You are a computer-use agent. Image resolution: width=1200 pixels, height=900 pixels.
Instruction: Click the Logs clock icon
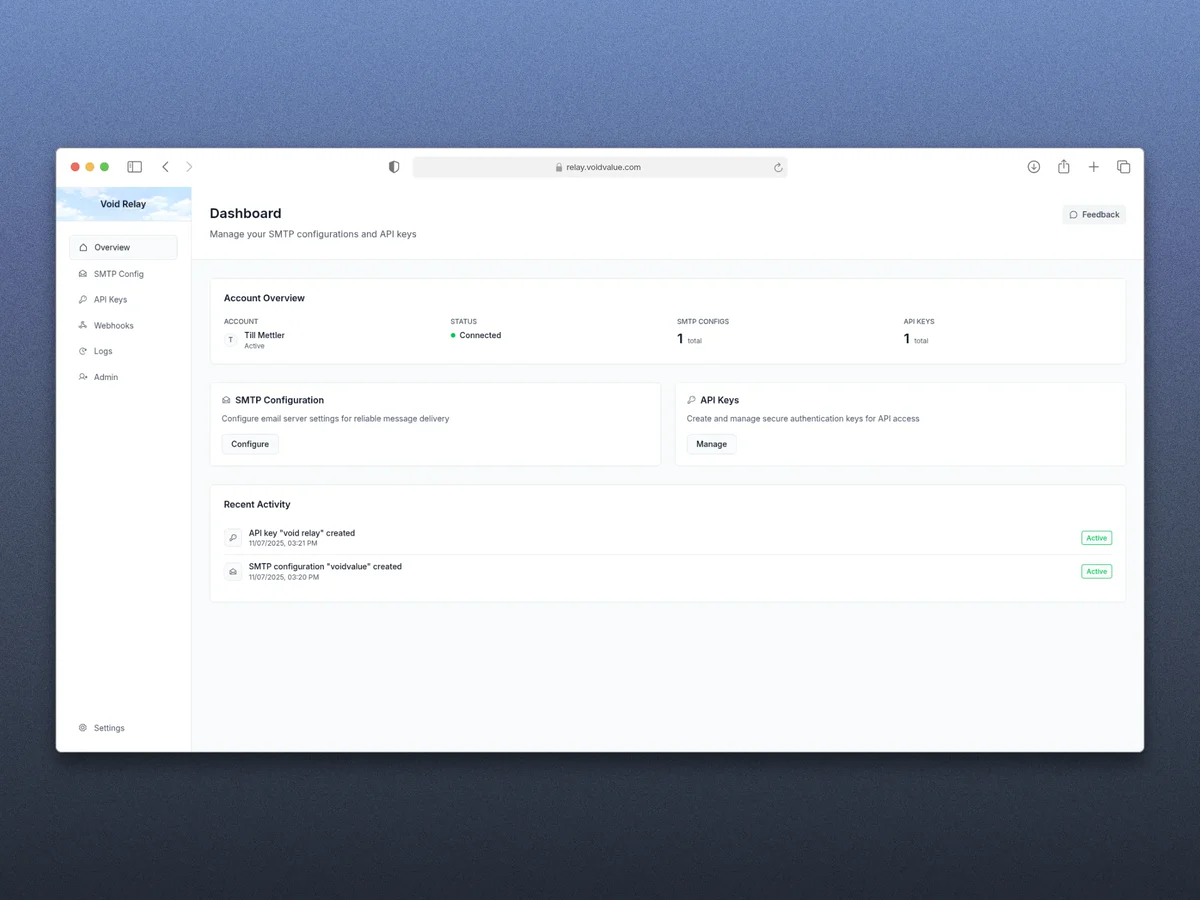[84, 351]
